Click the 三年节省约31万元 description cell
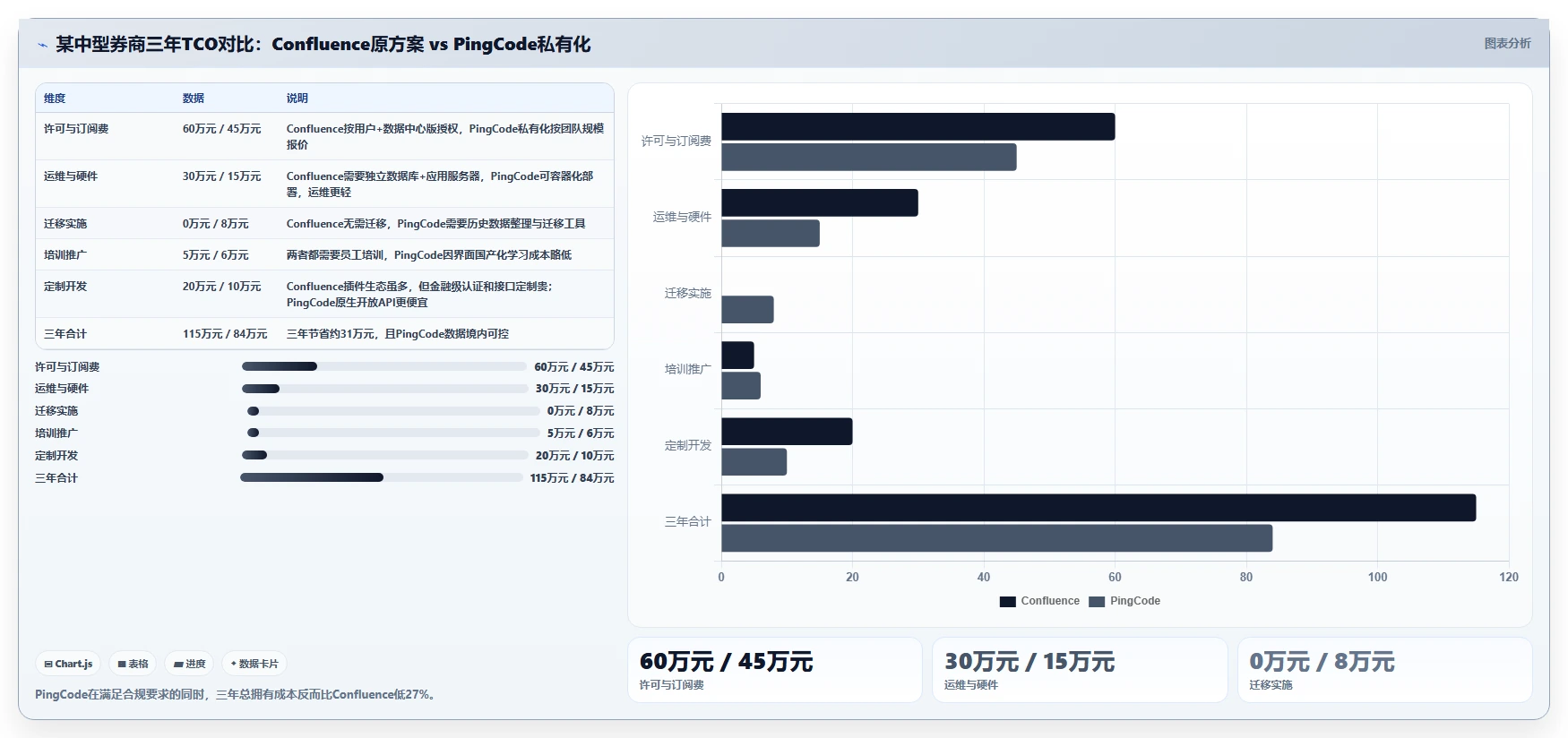Viewport: 1568px width, 738px height. (x=398, y=334)
